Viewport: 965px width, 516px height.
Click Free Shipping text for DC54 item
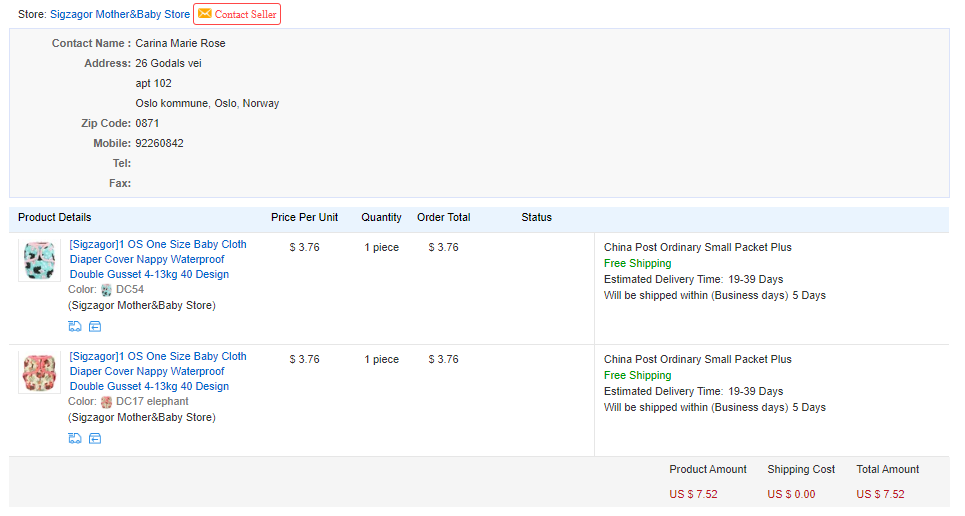(x=638, y=264)
